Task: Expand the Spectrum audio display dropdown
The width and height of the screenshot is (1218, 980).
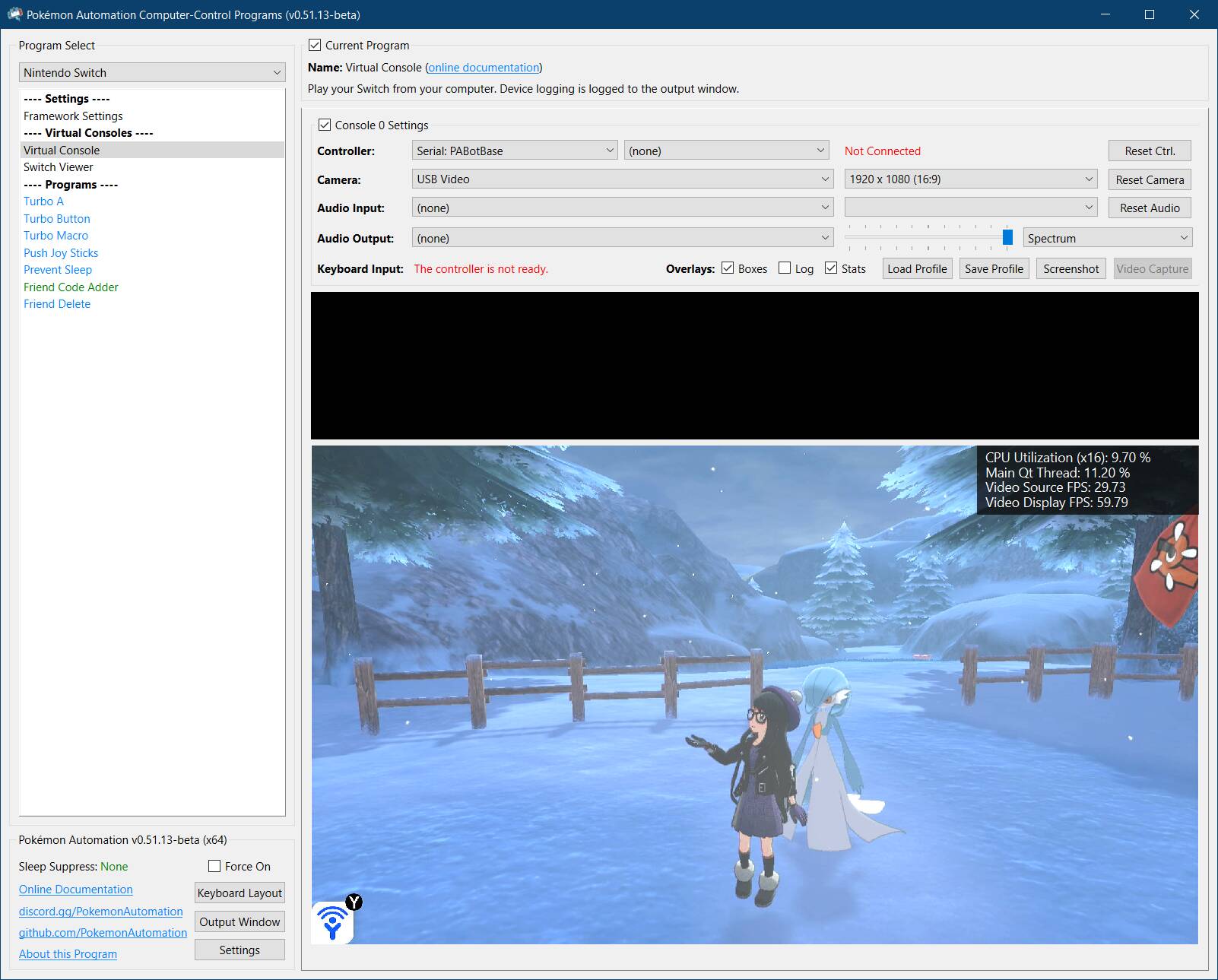Action: point(1107,238)
